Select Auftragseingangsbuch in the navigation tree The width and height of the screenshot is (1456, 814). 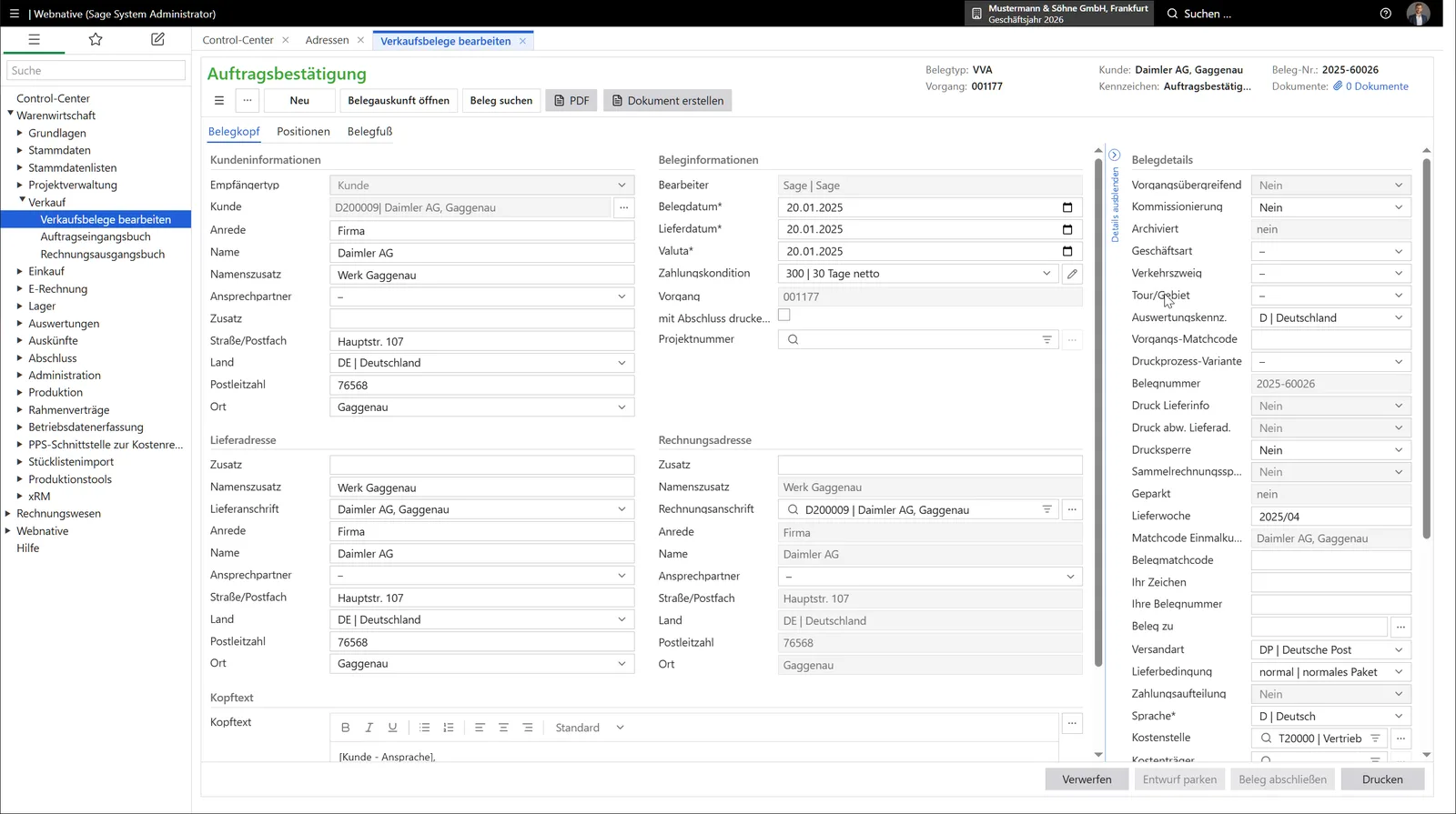point(96,236)
